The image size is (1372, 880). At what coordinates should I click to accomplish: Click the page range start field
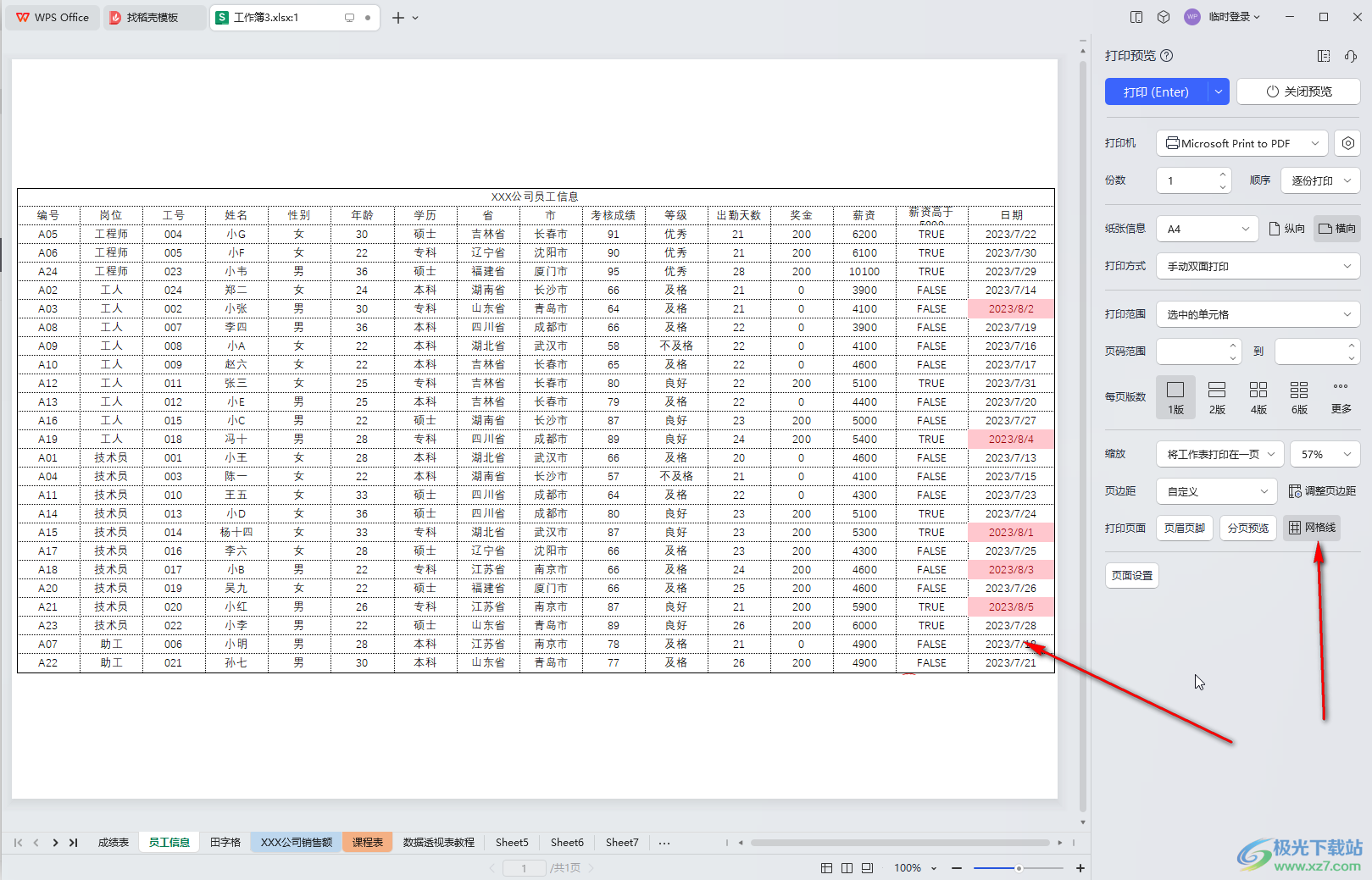pyautogui.click(x=1198, y=351)
